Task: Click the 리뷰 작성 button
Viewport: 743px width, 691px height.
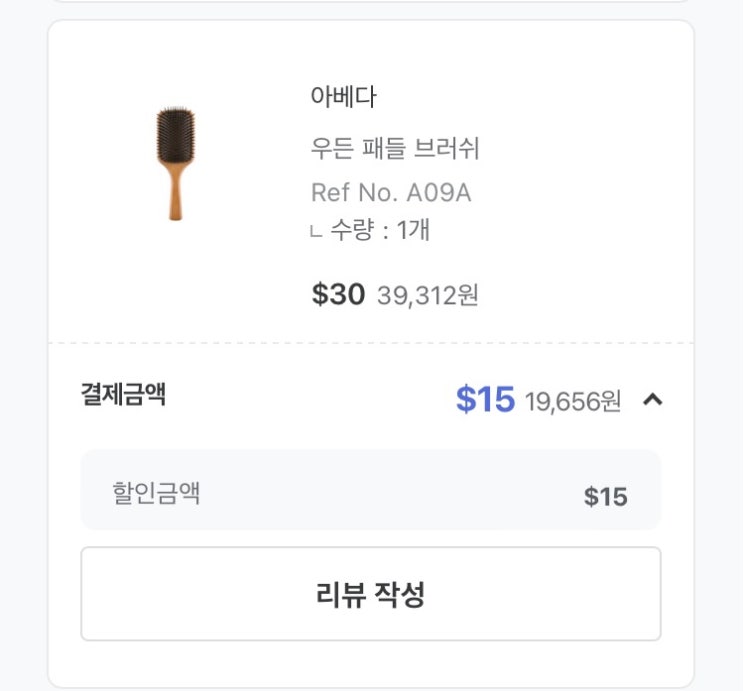Action: tap(371, 594)
